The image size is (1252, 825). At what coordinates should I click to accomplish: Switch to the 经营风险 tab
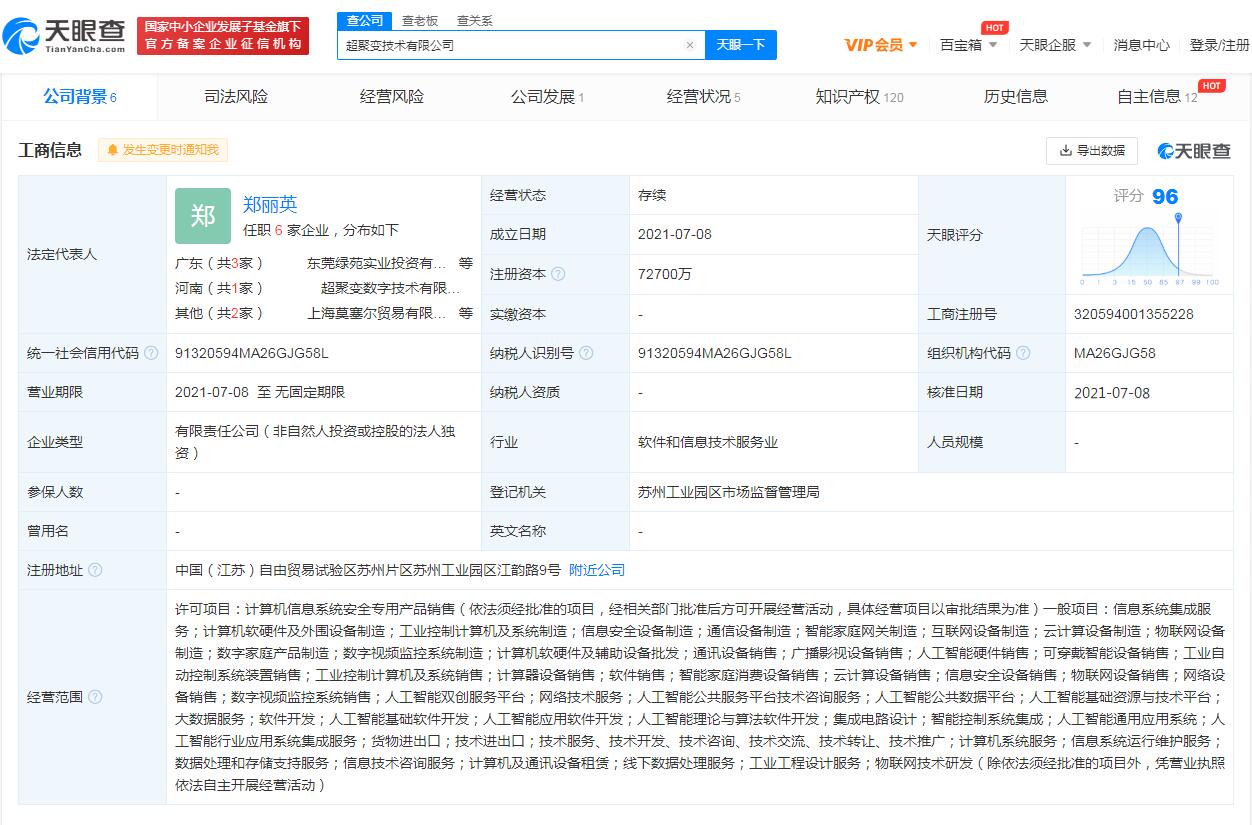point(392,97)
